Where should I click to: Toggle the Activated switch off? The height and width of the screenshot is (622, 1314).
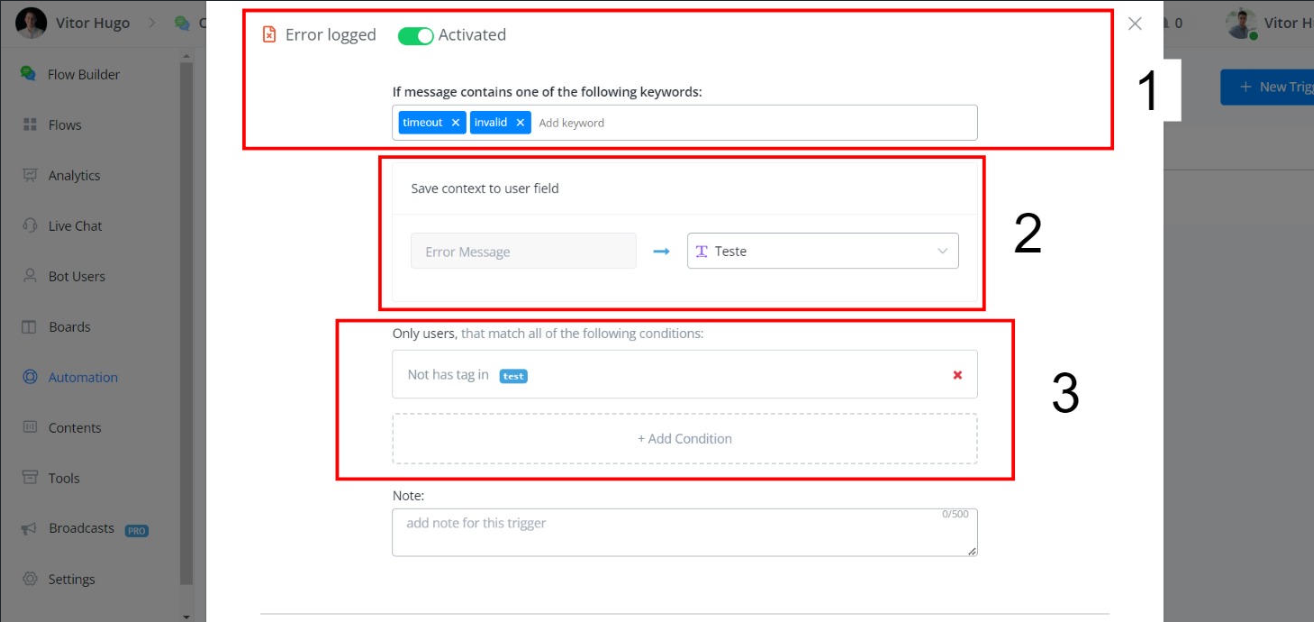tap(415, 35)
